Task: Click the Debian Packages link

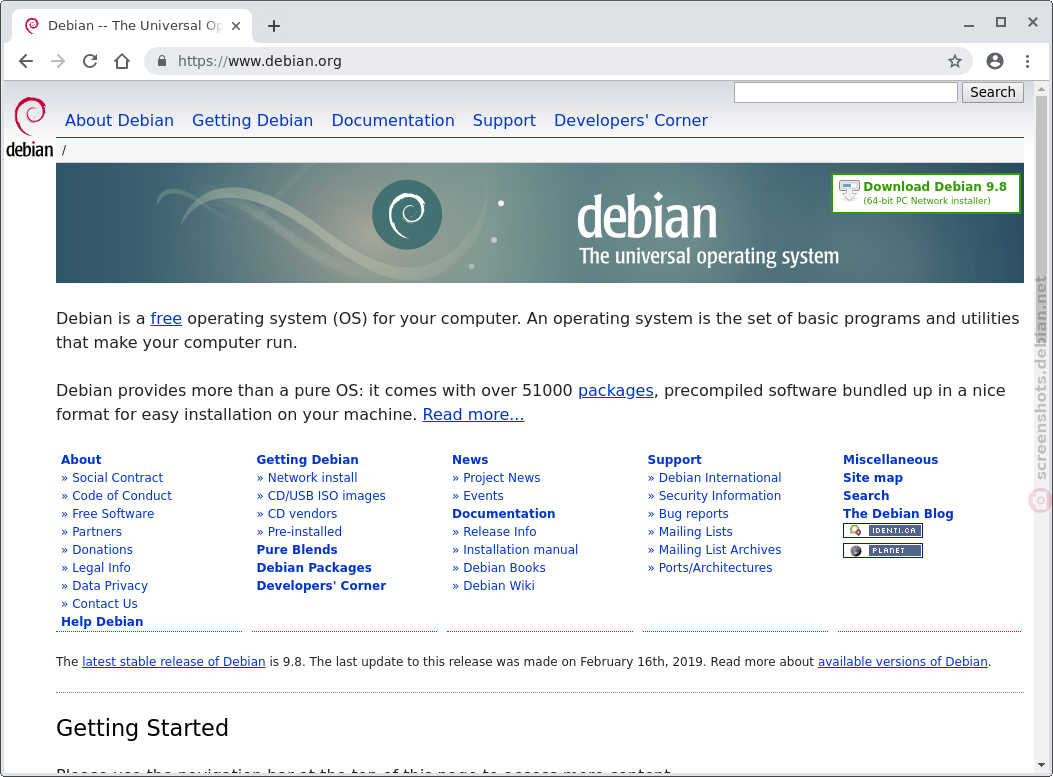Action: click(x=314, y=568)
